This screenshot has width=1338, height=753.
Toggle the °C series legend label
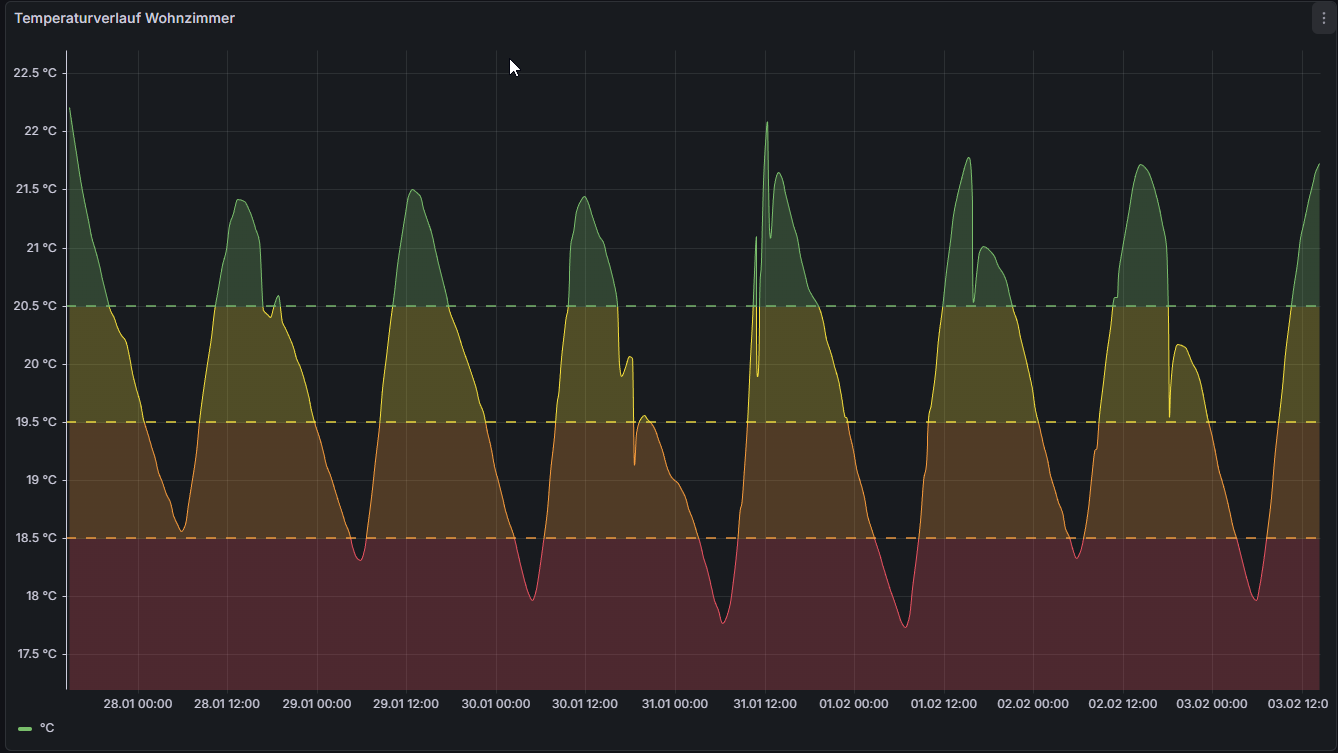47,728
